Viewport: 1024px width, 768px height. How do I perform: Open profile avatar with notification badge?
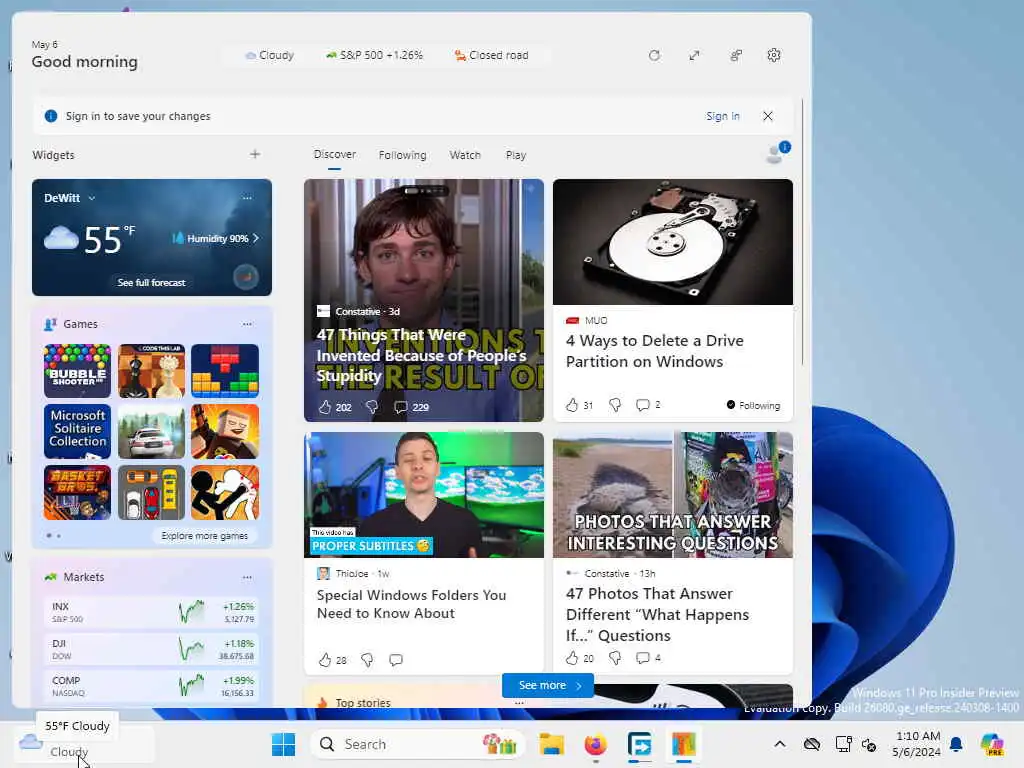[x=776, y=153]
